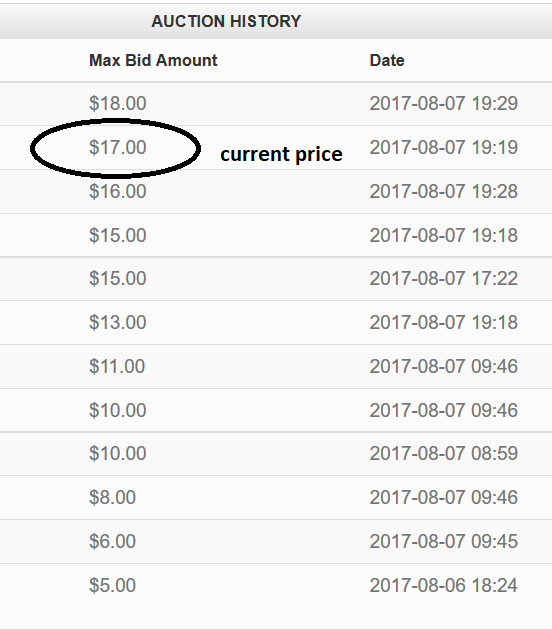Click the AUCTION HISTORY header
The image size is (552, 630).
click(x=226, y=21)
